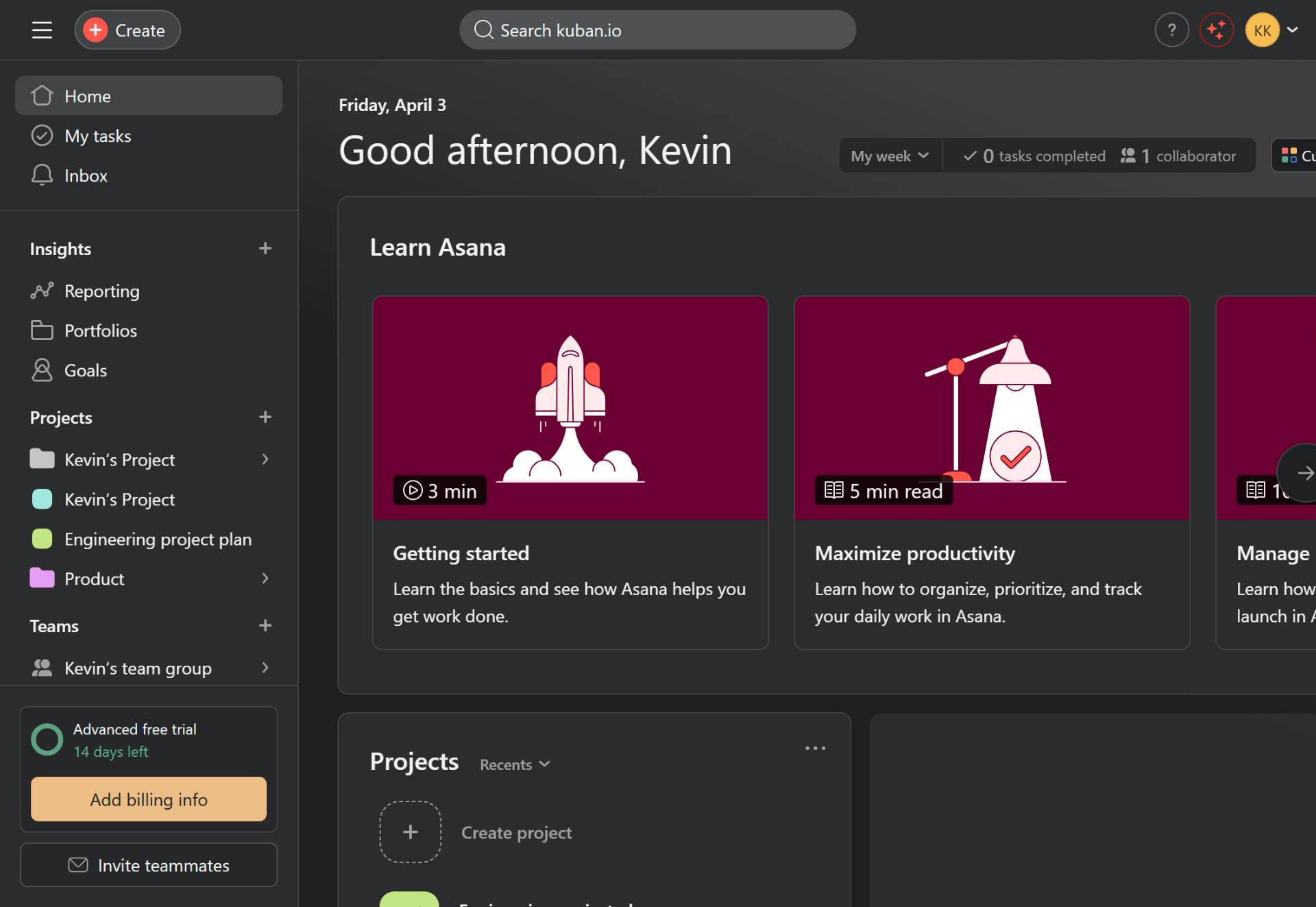1316x907 pixels.
Task: Click the Customize button at top right
Action: (x=1295, y=156)
